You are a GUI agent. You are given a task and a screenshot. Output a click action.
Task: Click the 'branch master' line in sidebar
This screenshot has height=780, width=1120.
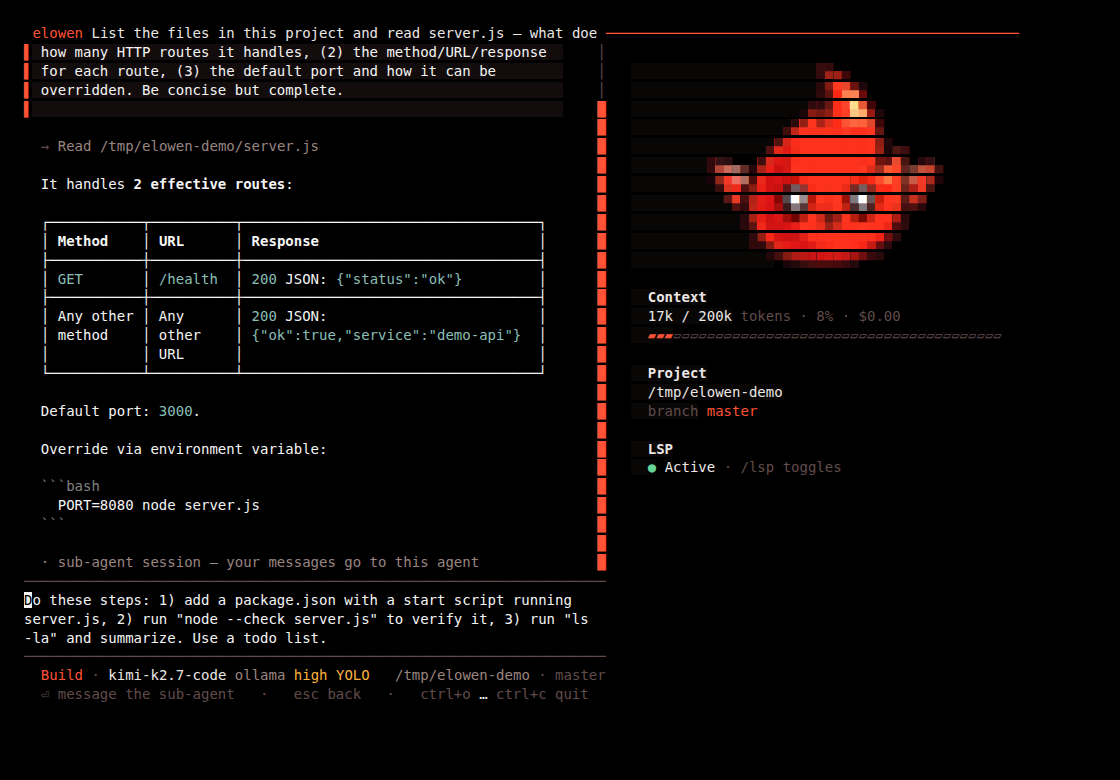[703, 411]
